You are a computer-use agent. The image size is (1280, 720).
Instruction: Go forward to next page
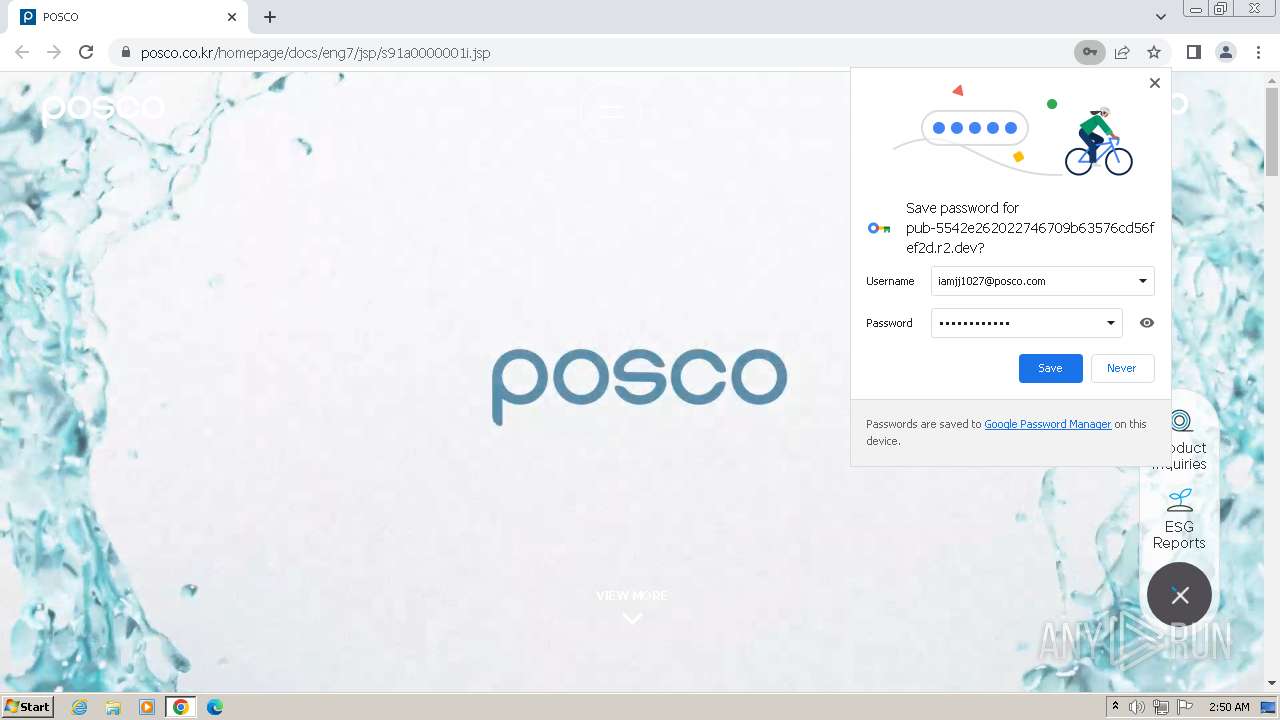[54, 52]
